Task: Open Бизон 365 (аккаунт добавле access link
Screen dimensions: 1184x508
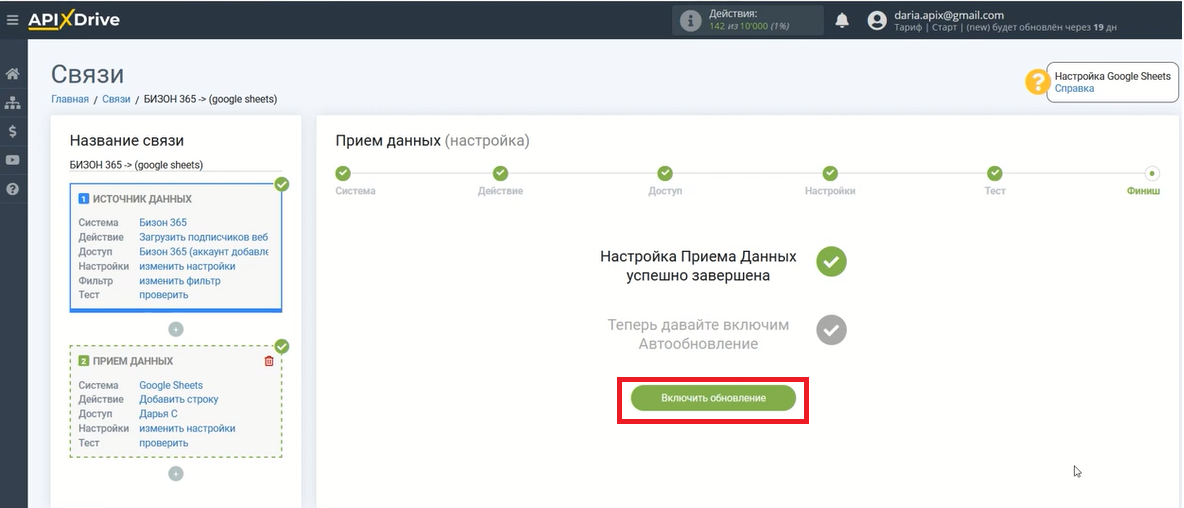Action: point(204,251)
